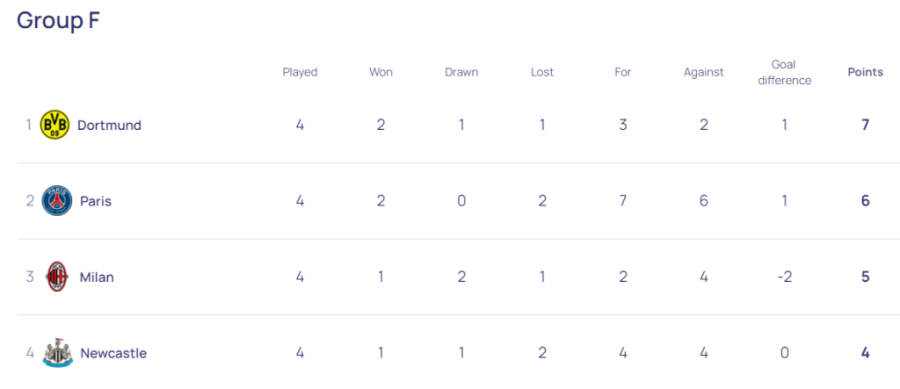
Task: Click the AC Milan club crest
Action: tap(57, 277)
